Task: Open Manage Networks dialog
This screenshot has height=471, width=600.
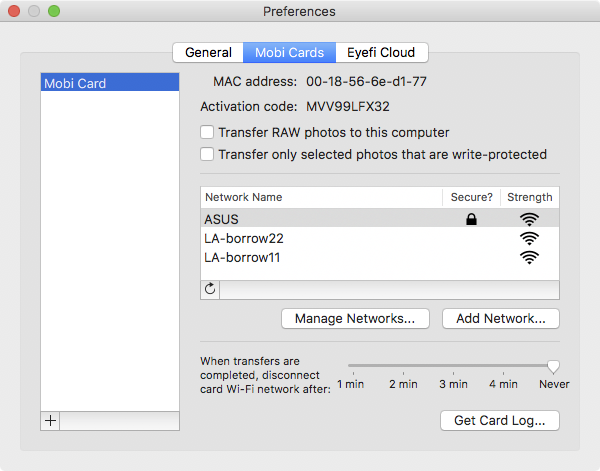Action: coord(355,319)
